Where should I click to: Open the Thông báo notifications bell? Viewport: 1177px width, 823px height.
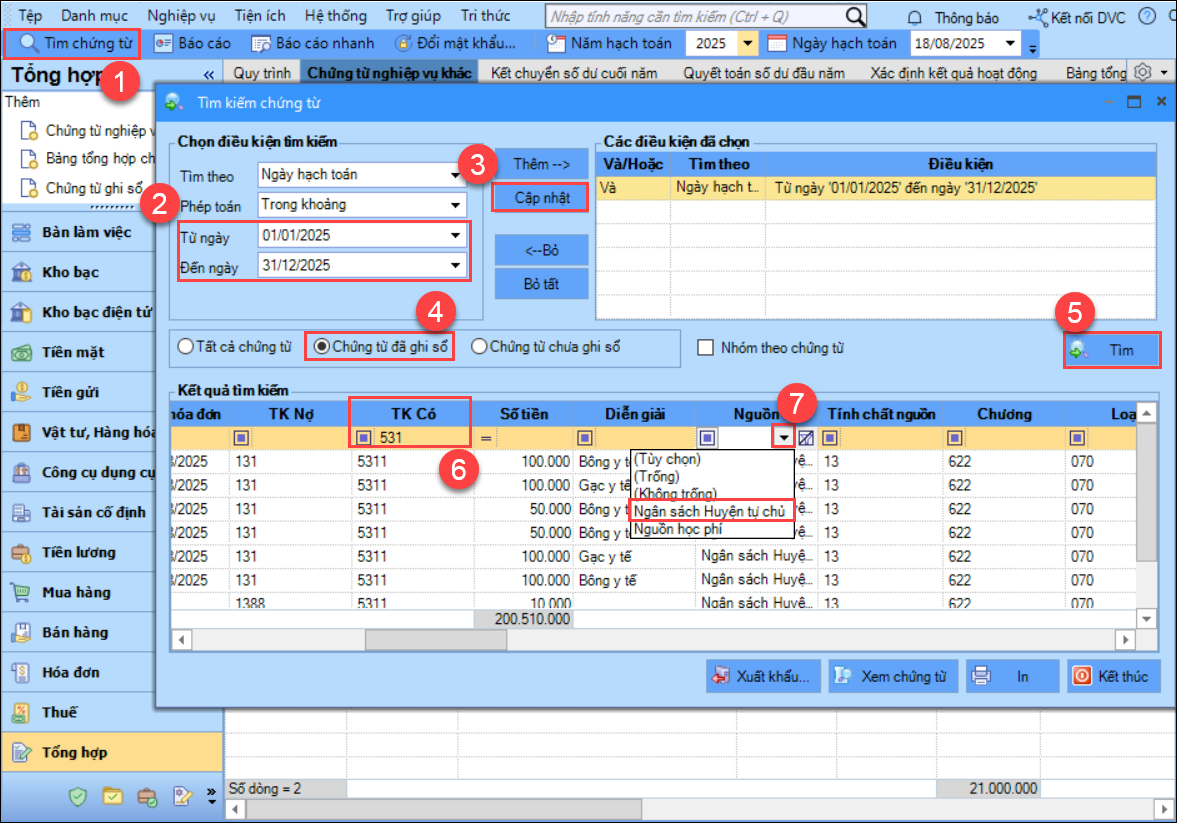click(x=955, y=17)
